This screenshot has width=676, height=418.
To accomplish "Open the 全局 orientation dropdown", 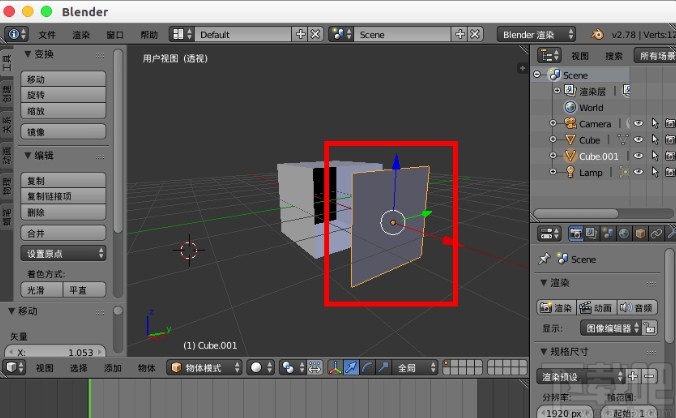I will [x=415, y=368].
